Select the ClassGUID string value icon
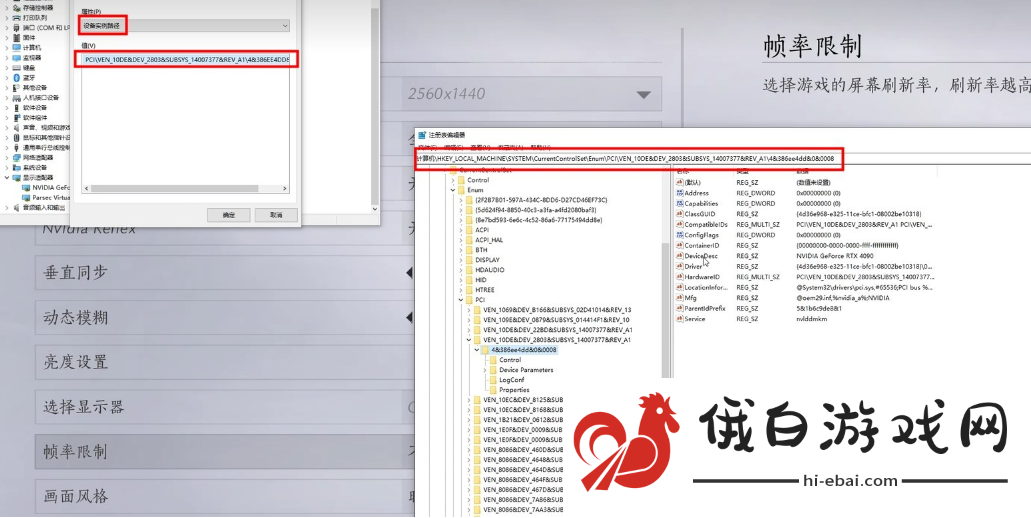The image size is (1031, 518). (x=679, y=214)
